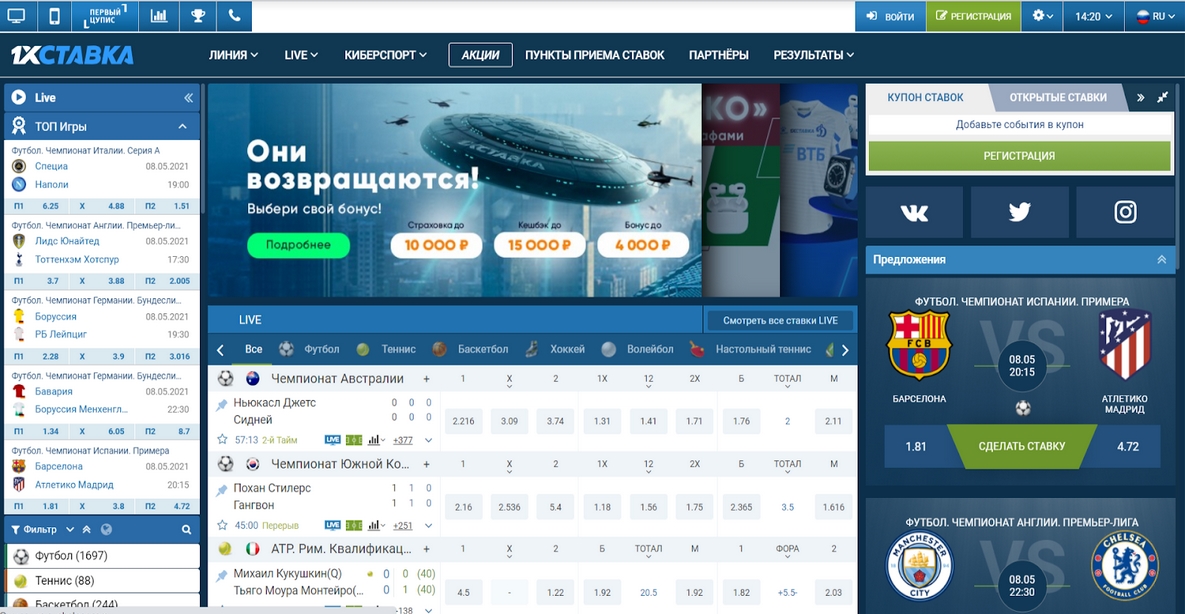Expand the Фильтр dropdown
The width and height of the screenshot is (1185, 614).
pos(44,530)
